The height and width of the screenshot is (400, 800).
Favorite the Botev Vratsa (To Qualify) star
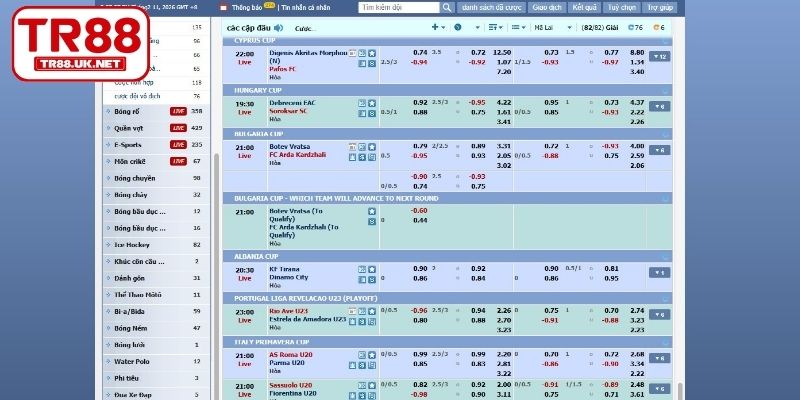372,211
